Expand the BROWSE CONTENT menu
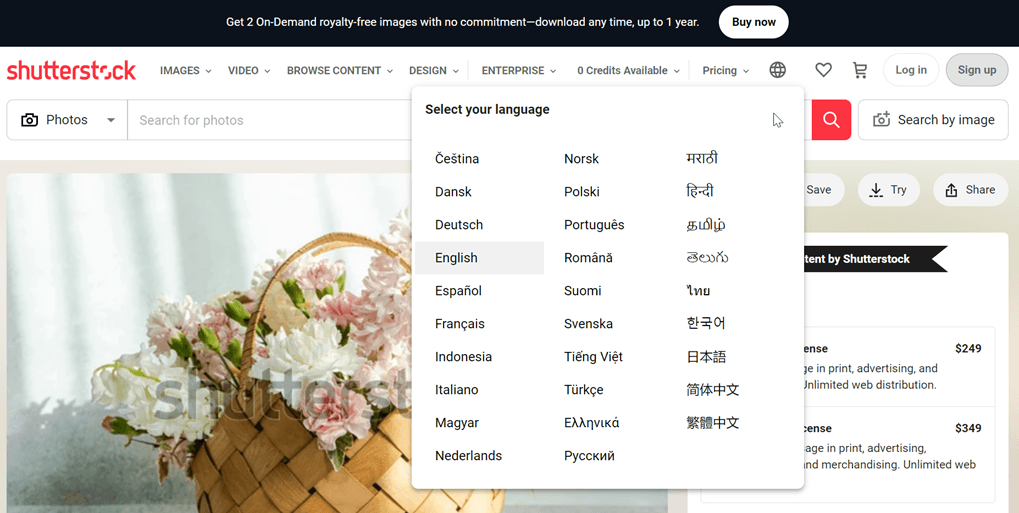The image size is (1019, 513). tap(340, 70)
